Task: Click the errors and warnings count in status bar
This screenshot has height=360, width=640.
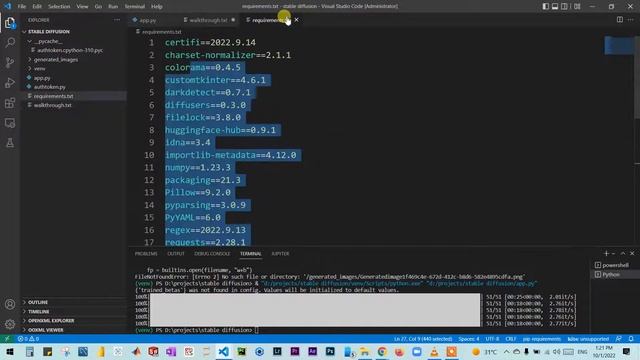Action: coord(28,339)
